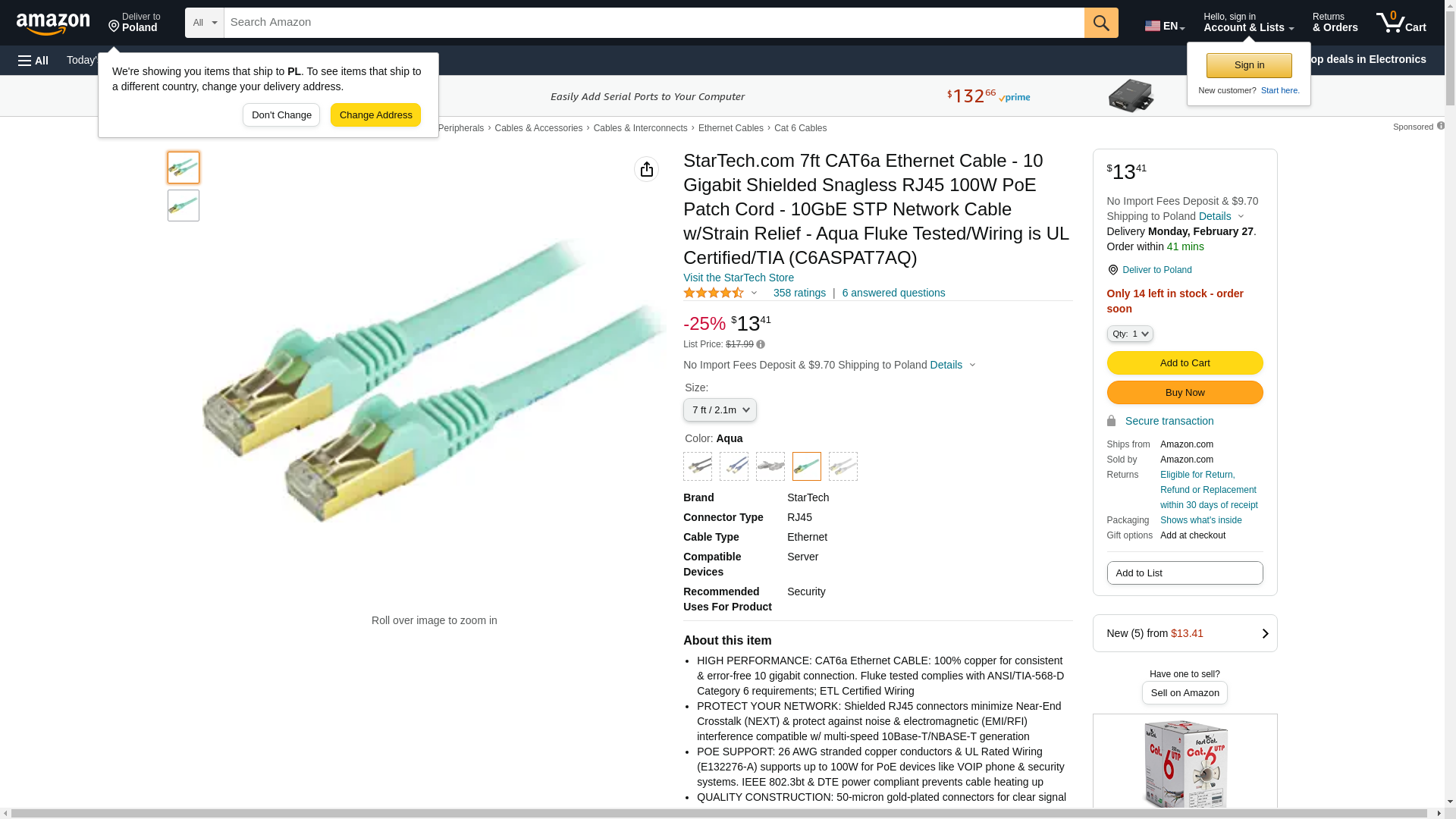Screen dimensions: 1456x819
Task: Click the Sponsored info icon
Action: [x=1440, y=127]
